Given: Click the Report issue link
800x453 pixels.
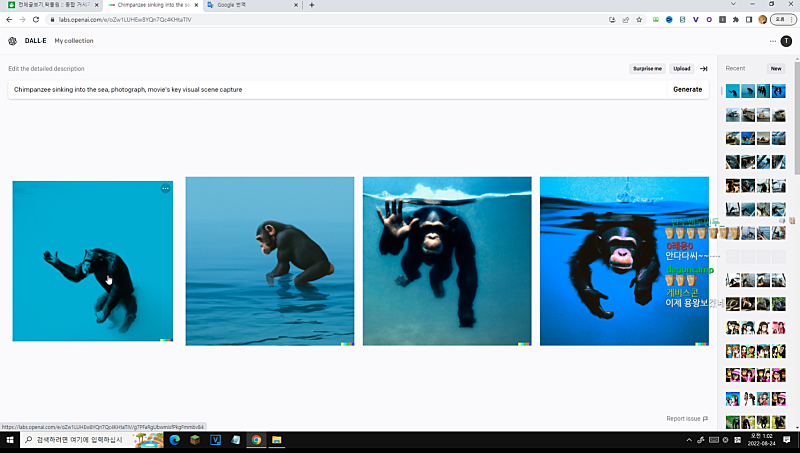Looking at the screenshot, I should [686, 418].
